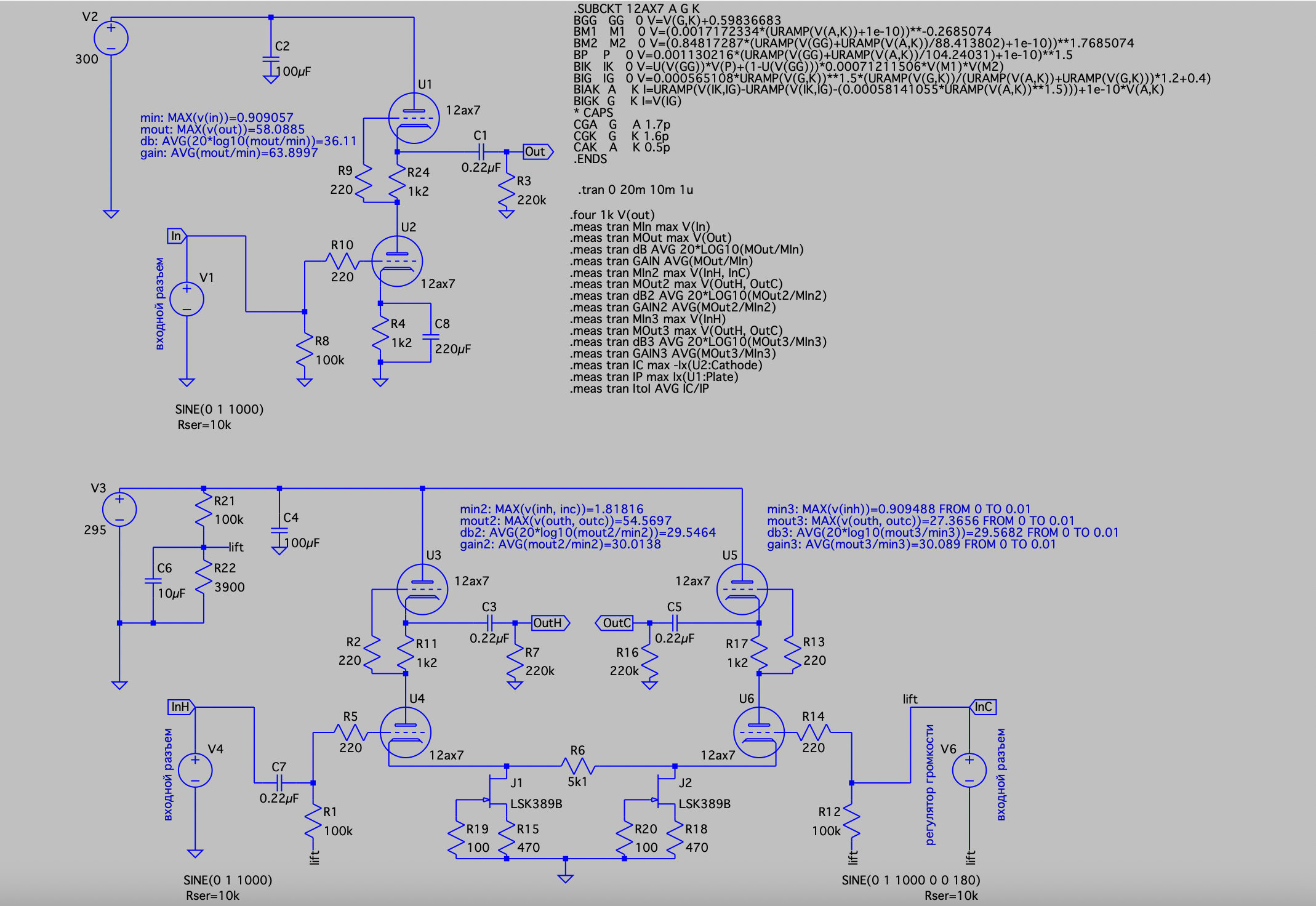This screenshot has height=906, width=1316.
Task: Select capacitor C2 100µF symbol
Action: click(x=271, y=59)
